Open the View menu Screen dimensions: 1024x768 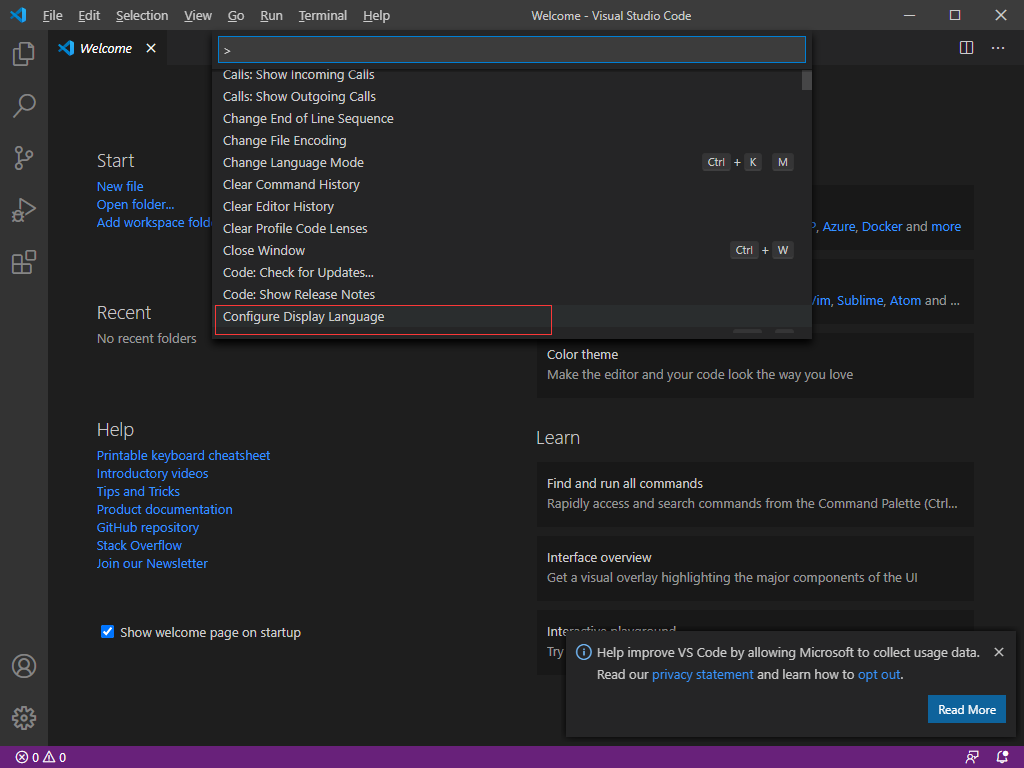point(197,16)
